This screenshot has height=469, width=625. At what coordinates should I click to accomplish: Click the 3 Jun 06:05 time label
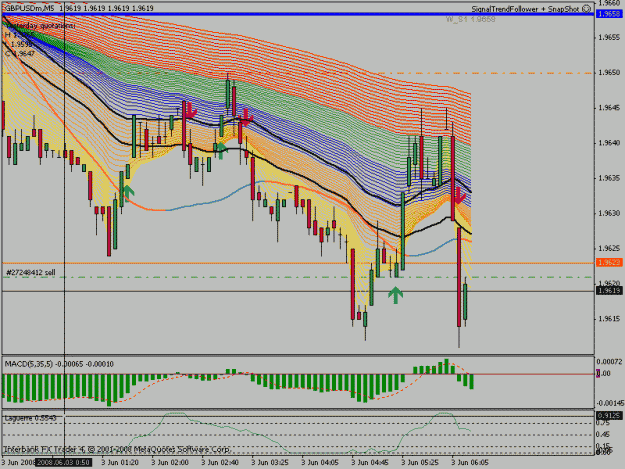point(470,463)
